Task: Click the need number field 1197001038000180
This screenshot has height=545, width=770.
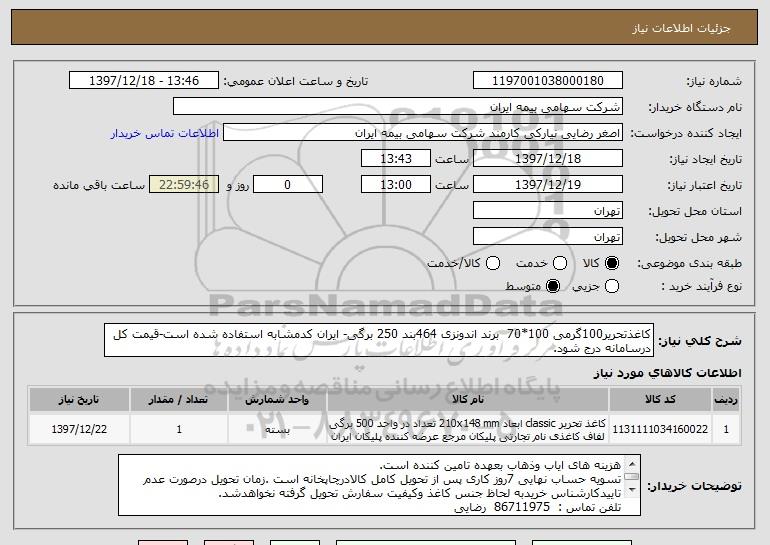Action: point(548,81)
